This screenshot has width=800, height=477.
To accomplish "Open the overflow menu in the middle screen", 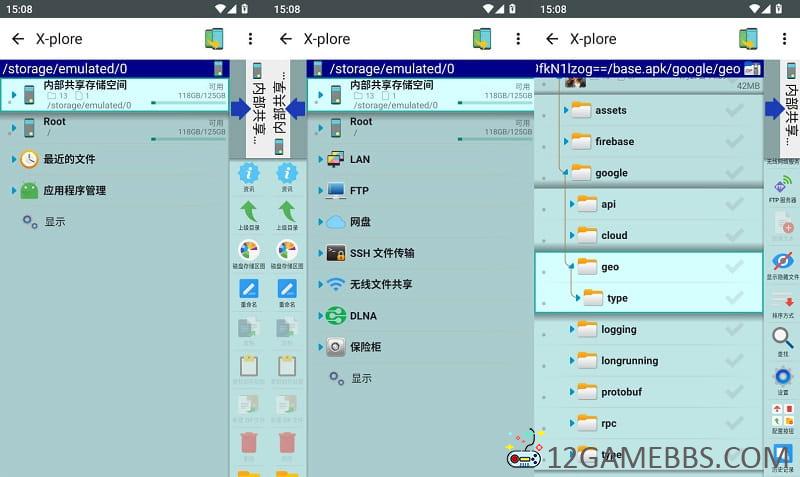I will (x=518, y=39).
